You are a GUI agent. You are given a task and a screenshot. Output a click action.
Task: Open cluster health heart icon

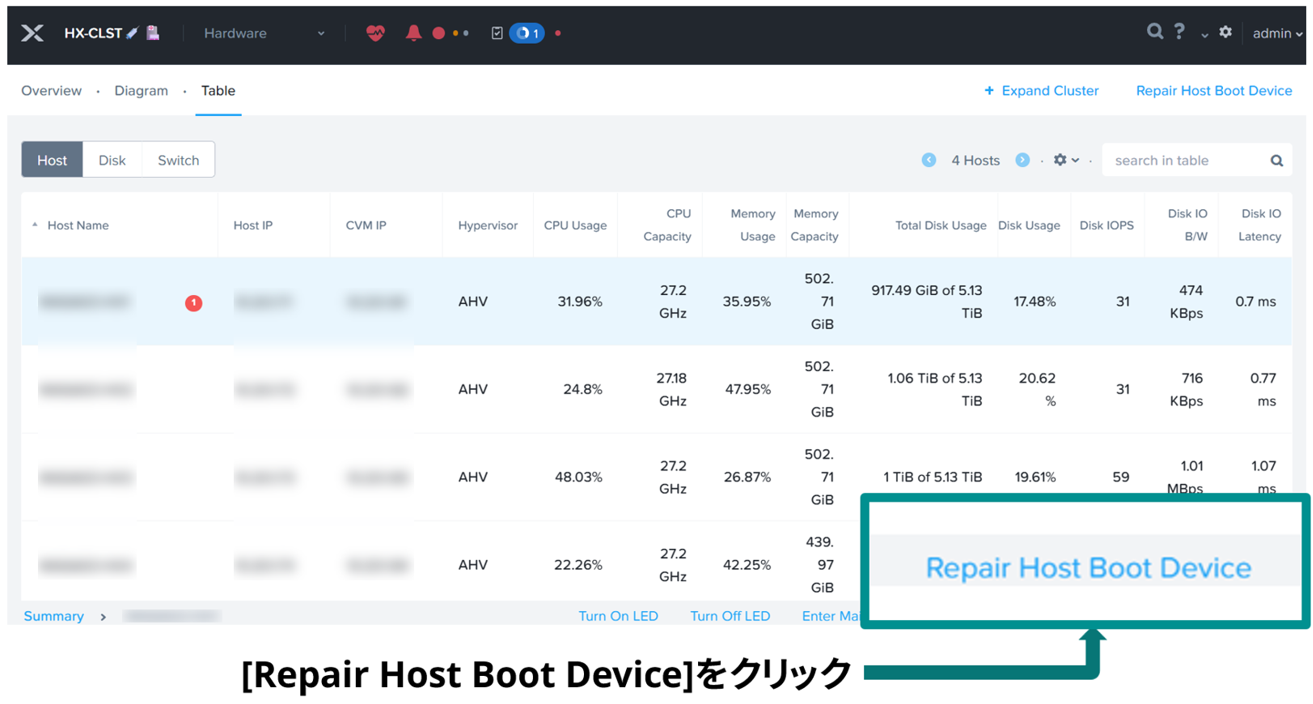tap(375, 33)
